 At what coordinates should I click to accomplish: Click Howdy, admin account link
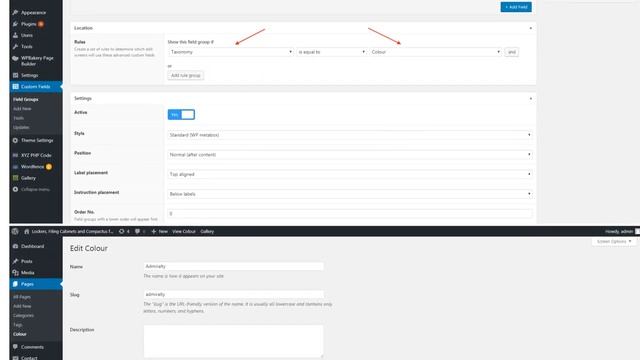click(x=619, y=231)
